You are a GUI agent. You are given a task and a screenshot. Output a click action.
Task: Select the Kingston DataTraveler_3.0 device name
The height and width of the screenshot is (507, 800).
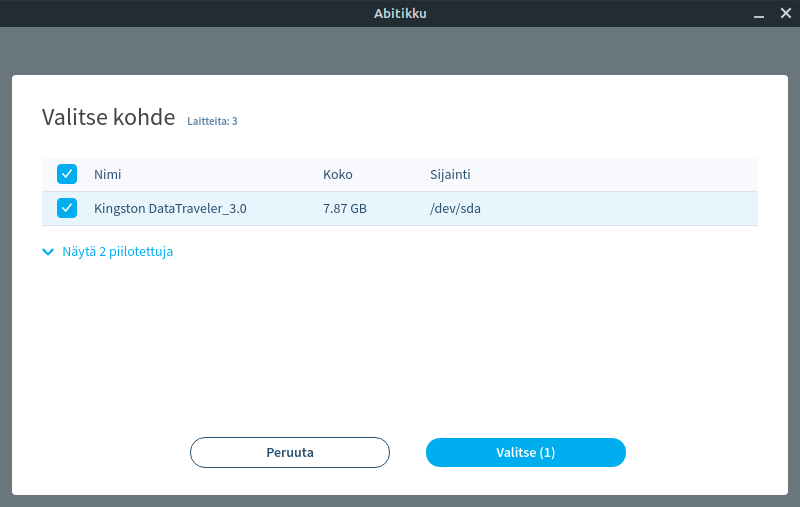(170, 209)
